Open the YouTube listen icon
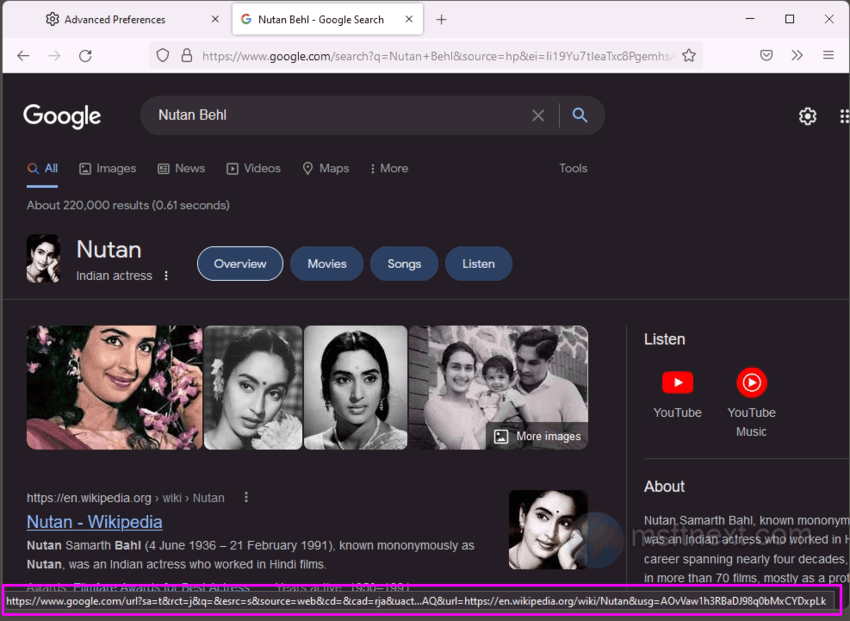 (678, 383)
